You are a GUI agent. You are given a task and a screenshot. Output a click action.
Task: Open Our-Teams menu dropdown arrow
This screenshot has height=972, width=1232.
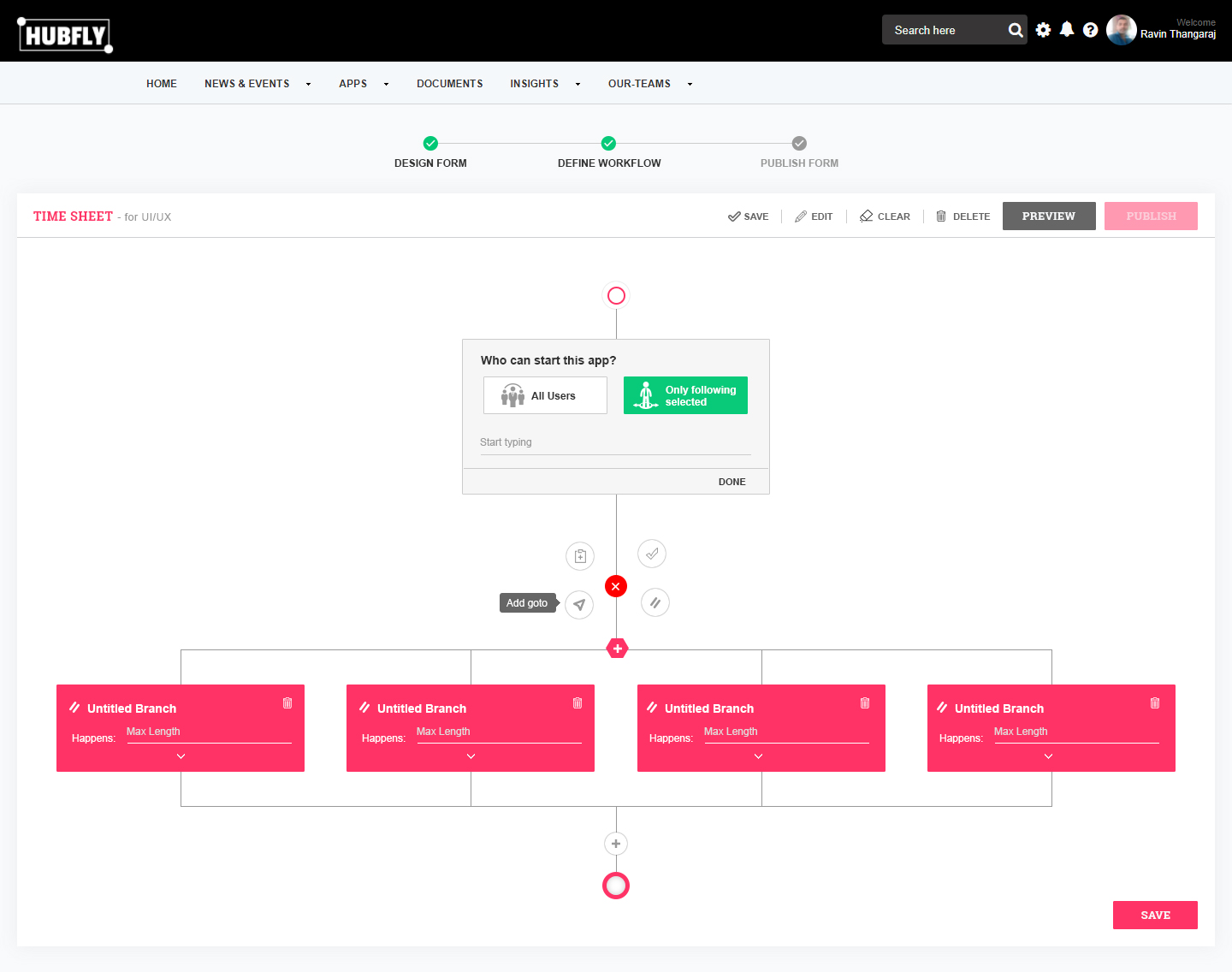[x=690, y=84]
